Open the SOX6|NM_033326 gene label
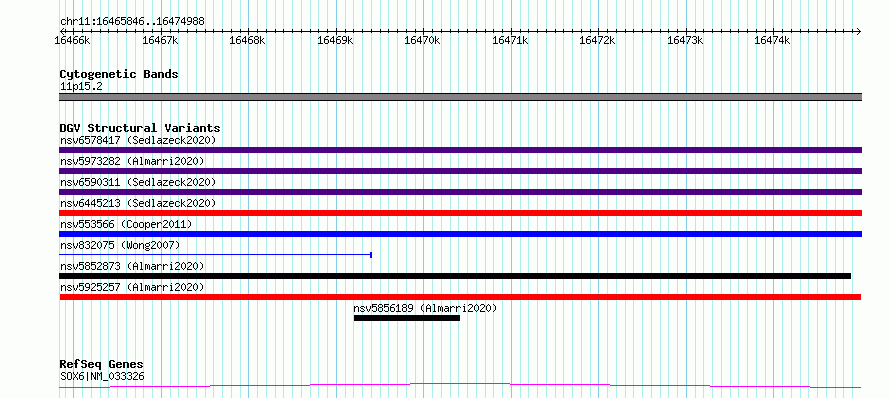 pos(102,376)
